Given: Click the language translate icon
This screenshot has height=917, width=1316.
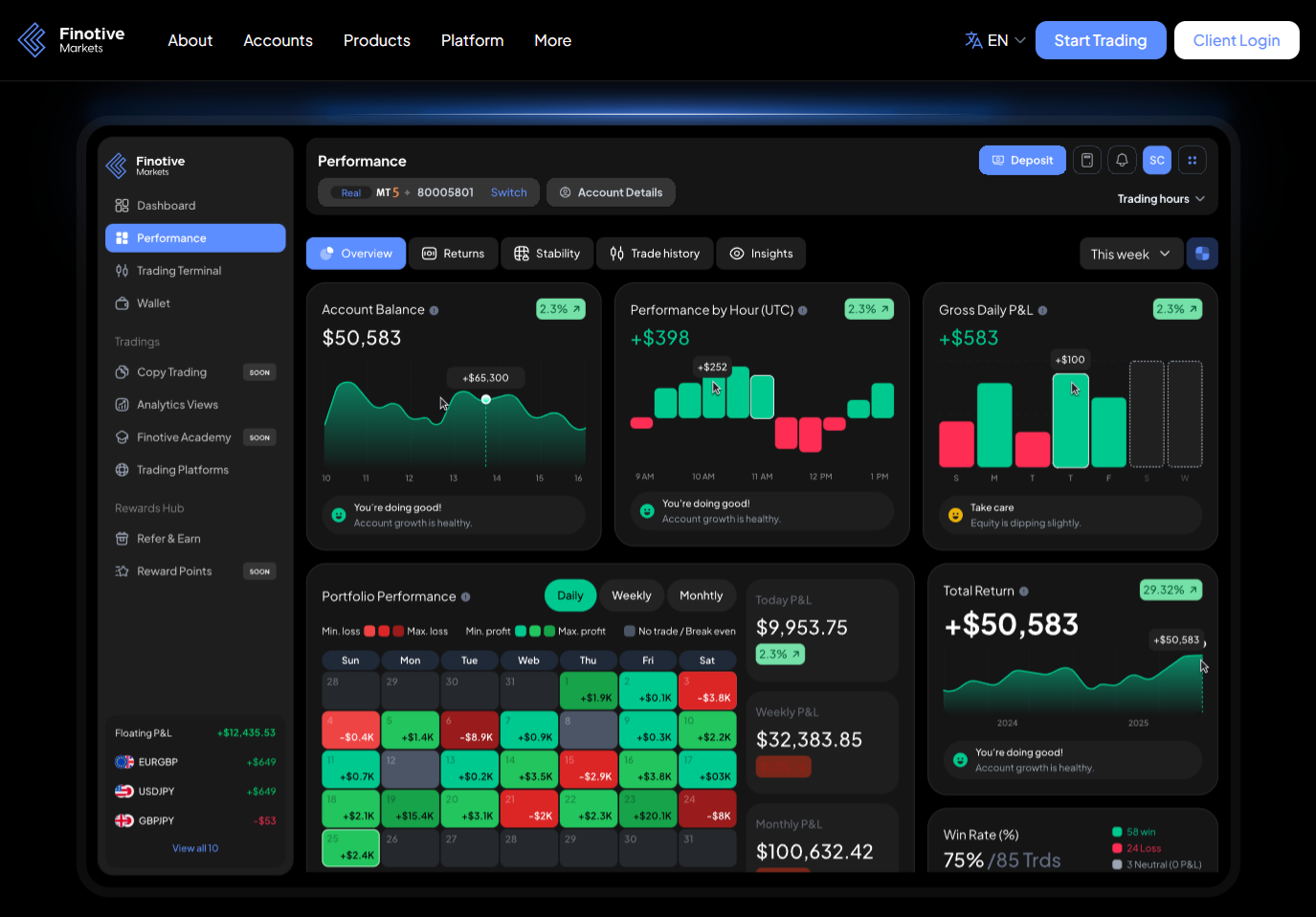Looking at the screenshot, I should coord(973,40).
